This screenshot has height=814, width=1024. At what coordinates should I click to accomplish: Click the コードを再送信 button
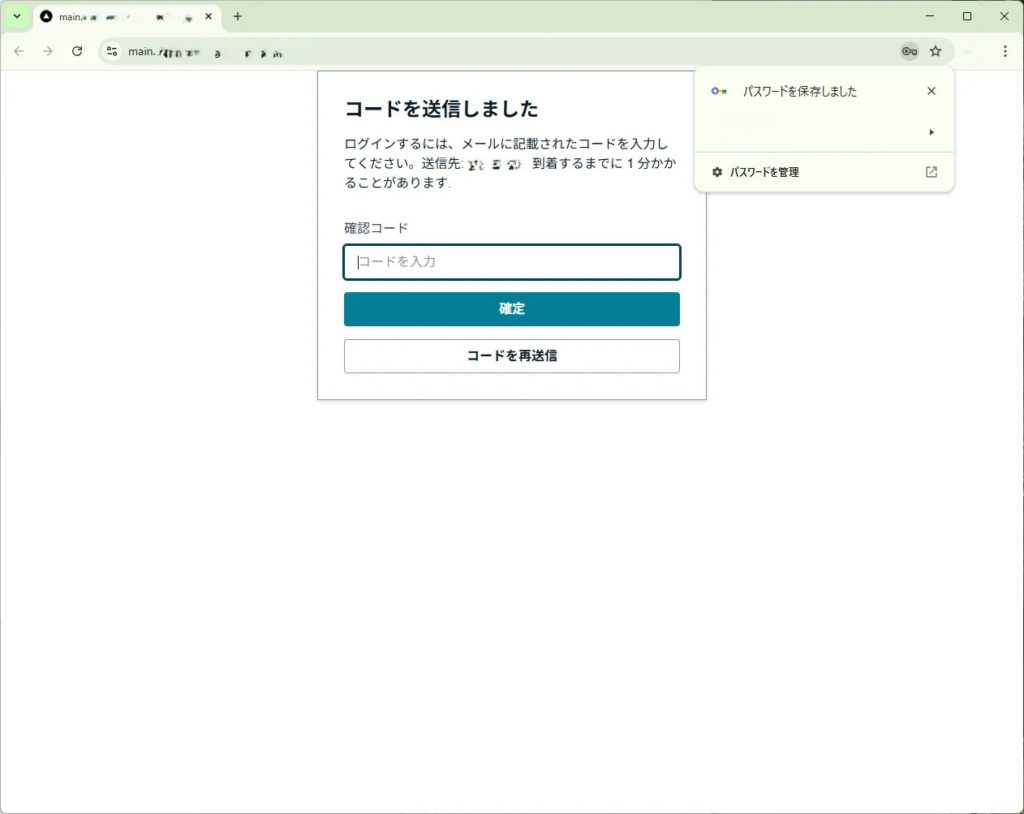(511, 356)
